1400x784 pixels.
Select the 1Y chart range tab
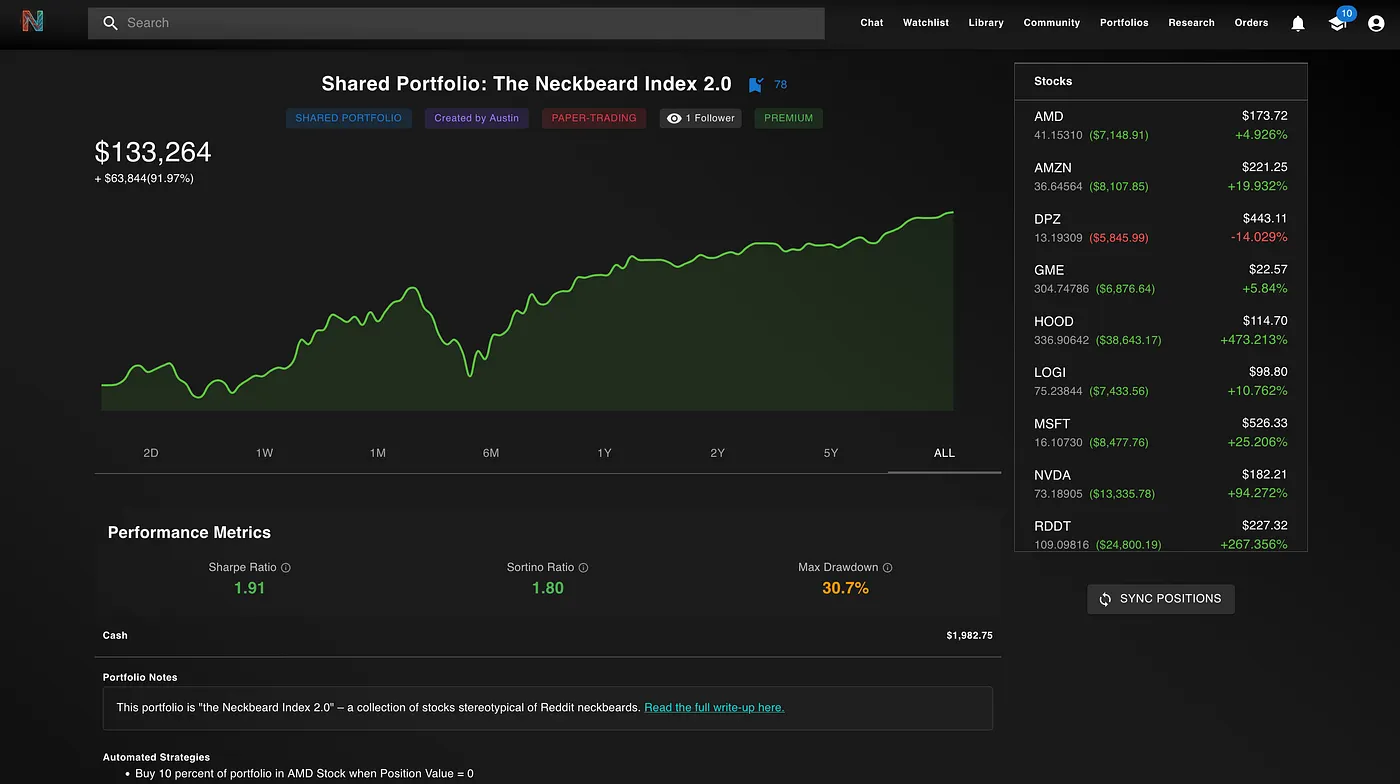click(x=604, y=453)
